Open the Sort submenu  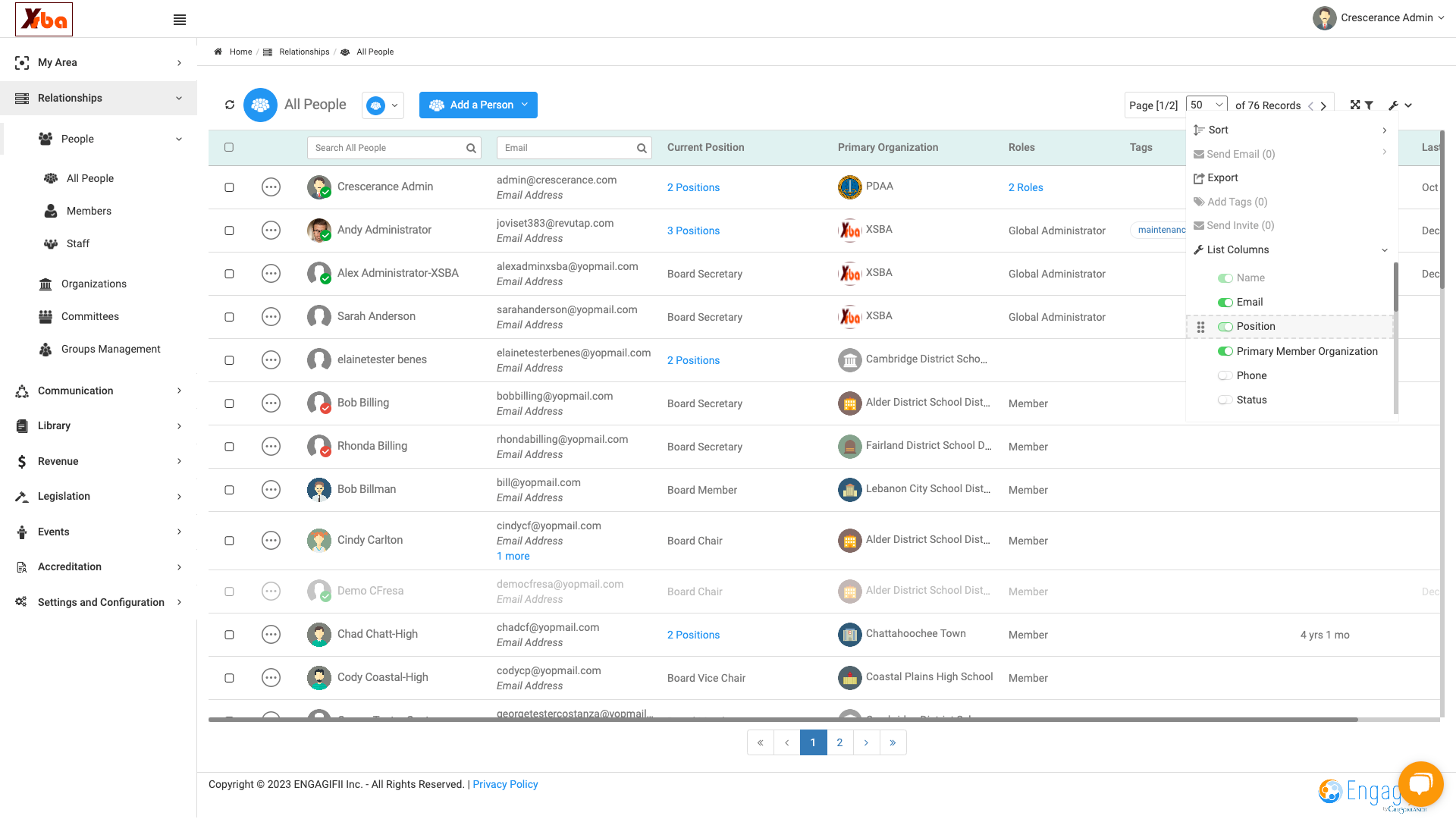pos(1291,130)
